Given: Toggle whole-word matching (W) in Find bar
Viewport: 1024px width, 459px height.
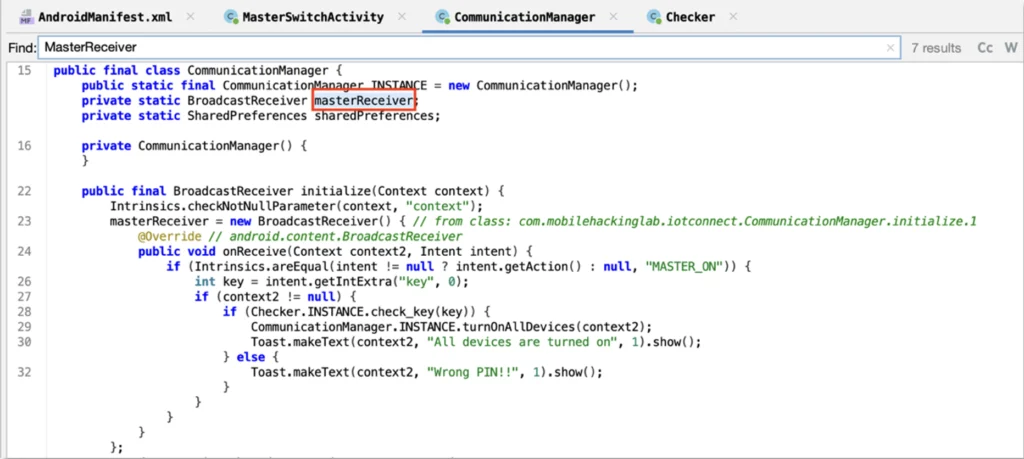Looking at the screenshot, I should (x=1011, y=48).
